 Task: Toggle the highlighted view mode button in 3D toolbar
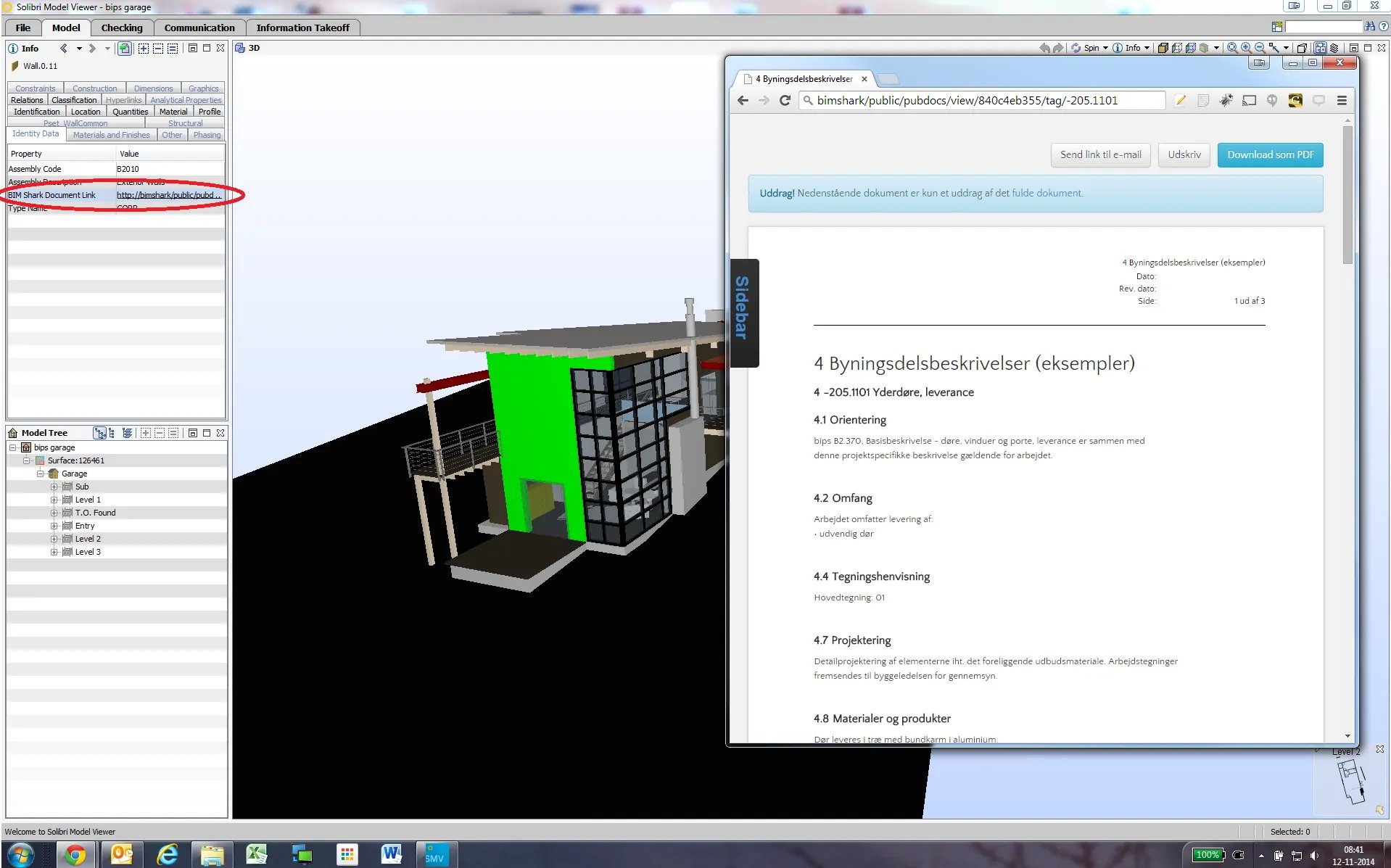[1320, 48]
